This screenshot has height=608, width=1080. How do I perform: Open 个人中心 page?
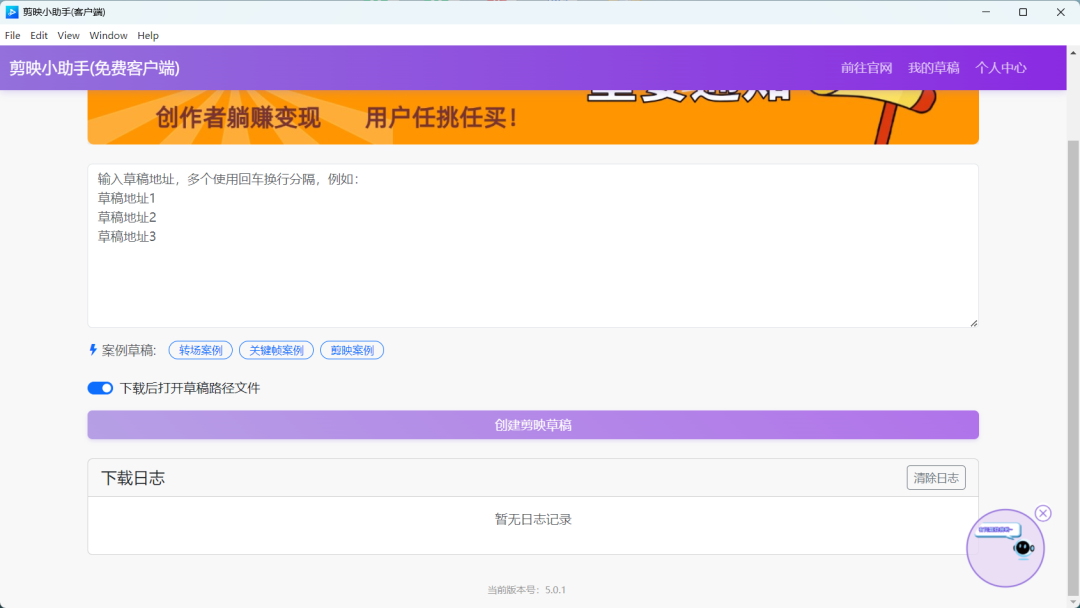click(1001, 67)
